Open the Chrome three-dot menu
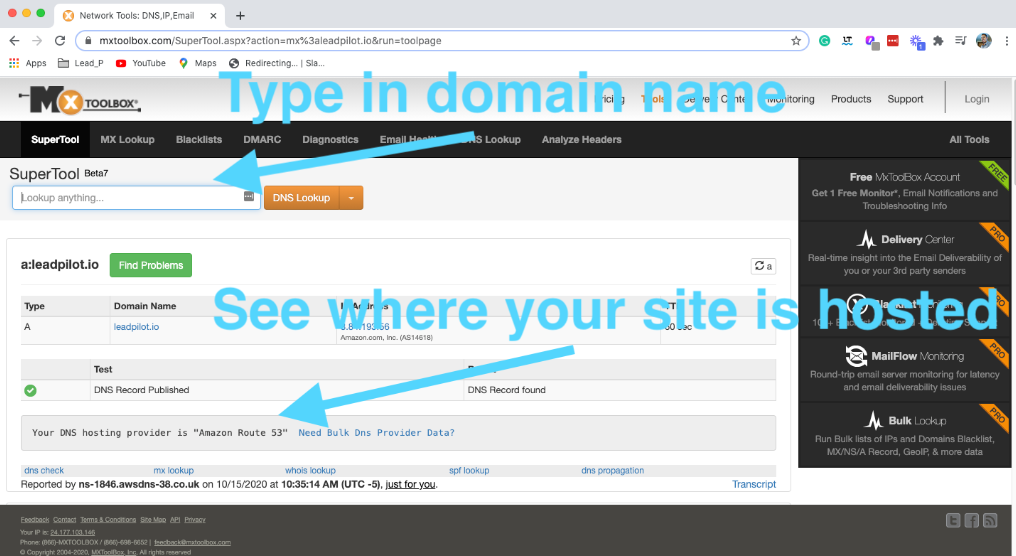The width and height of the screenshot is (1016, 556). point(1006,41)
